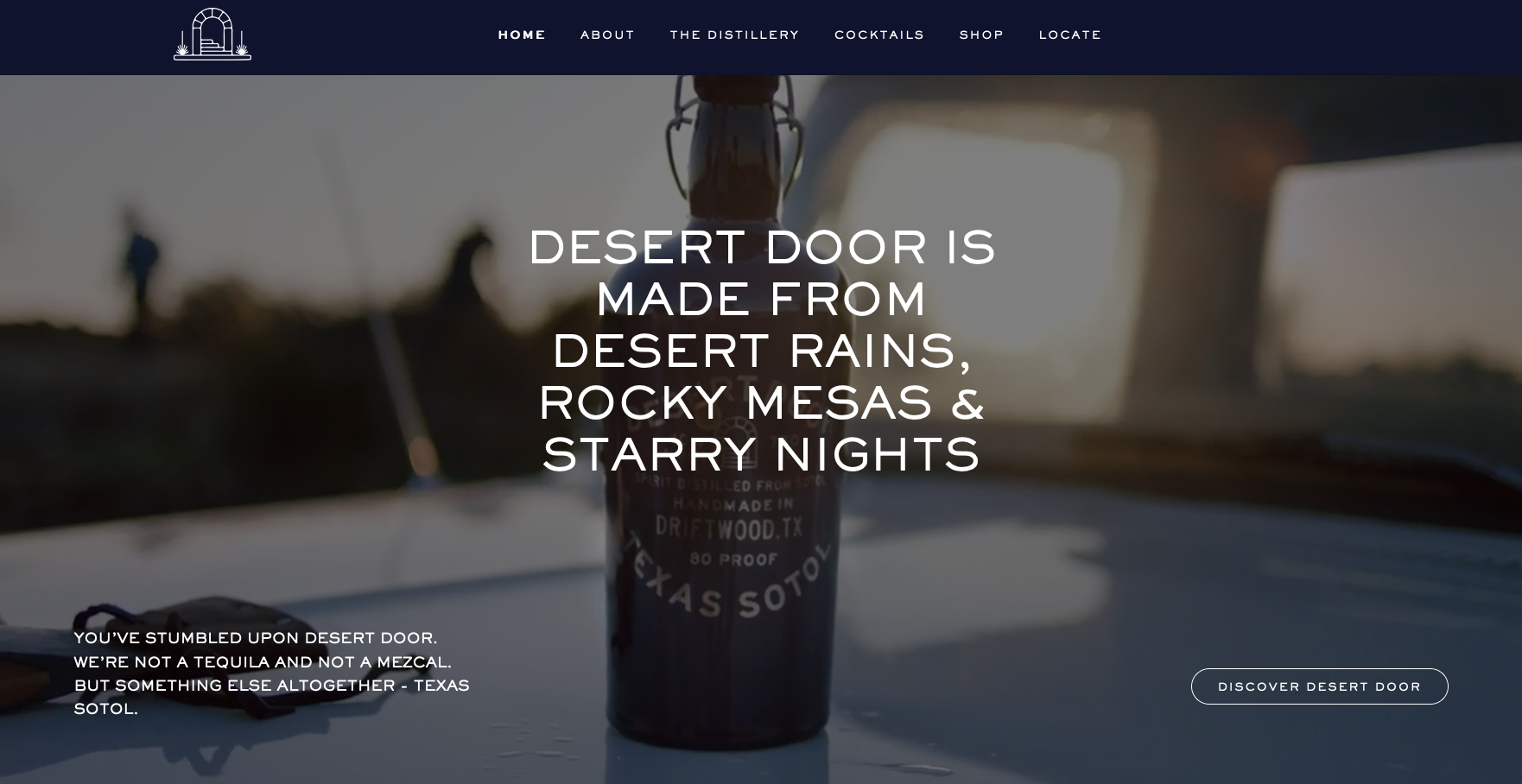The image size is (1522, 784).
Task: Select THE DISTILLERY in the top menu
Action: [734, 35]
